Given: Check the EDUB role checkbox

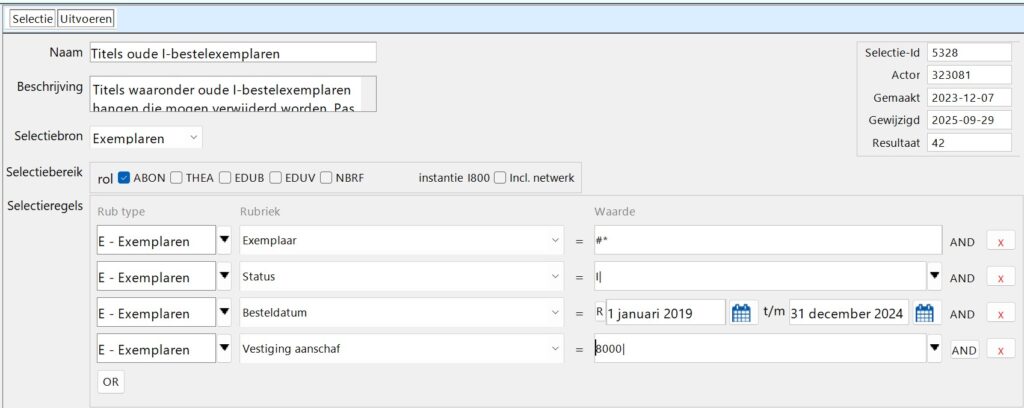Looking at the screenshot, I should click(x=226, y=179).
